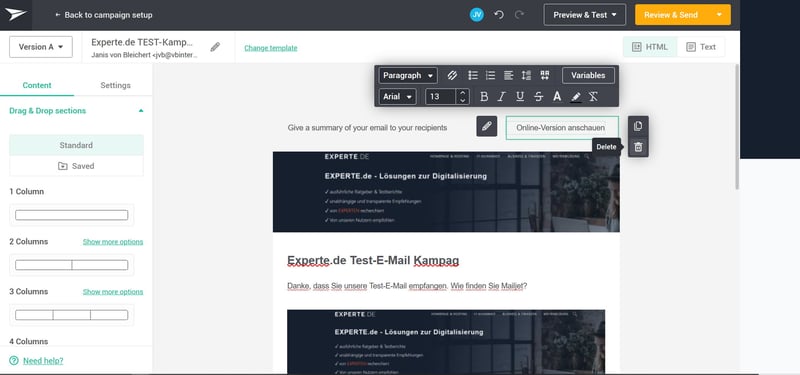Open the Version A dropdown
Viewport: 800px width, 375px height.
point(41,47)
